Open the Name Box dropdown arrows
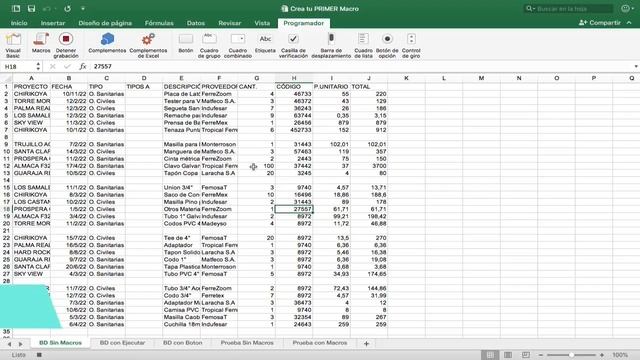640x360 pixels. (x=38, y=66)
